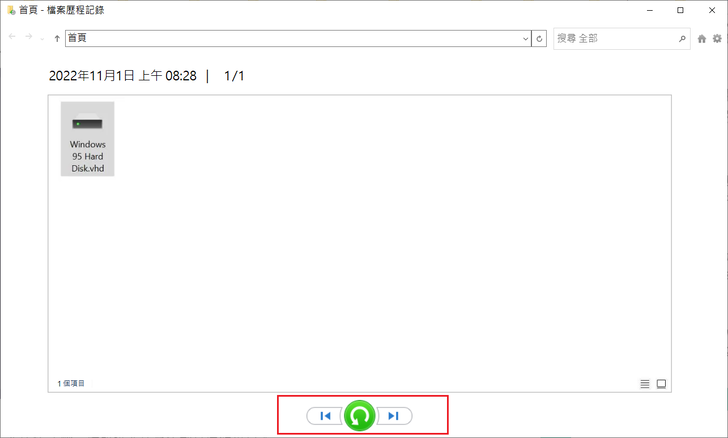Image resolution: width=728 pixels, height=438 pixels.
Task: Open the recent locations dropdown
Action: [x=42, y=39]
